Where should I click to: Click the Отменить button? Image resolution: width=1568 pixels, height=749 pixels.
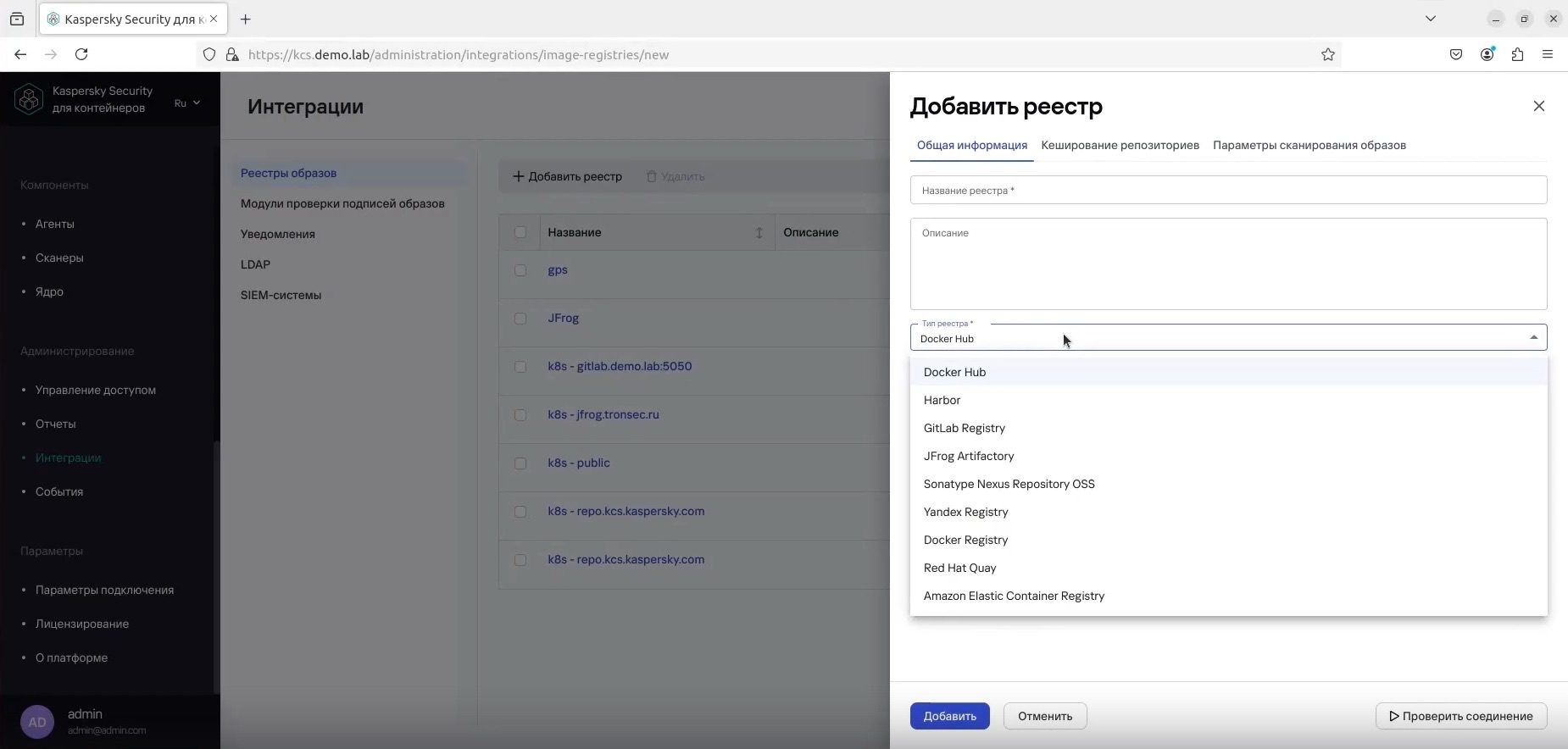click(x=1045, y=716)
